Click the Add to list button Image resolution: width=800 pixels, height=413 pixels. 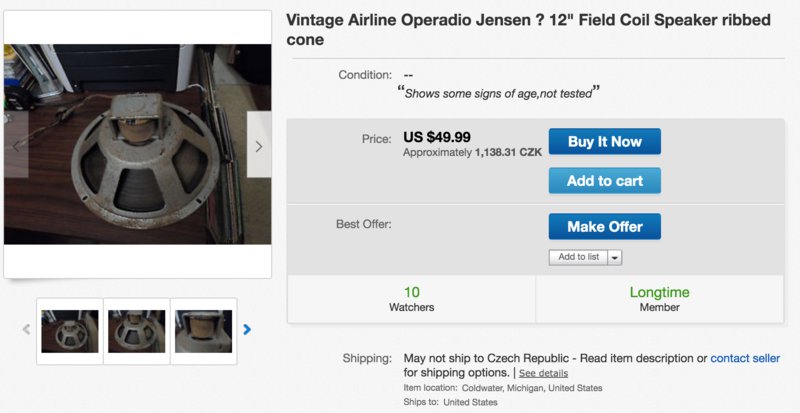tap(578, 257)
